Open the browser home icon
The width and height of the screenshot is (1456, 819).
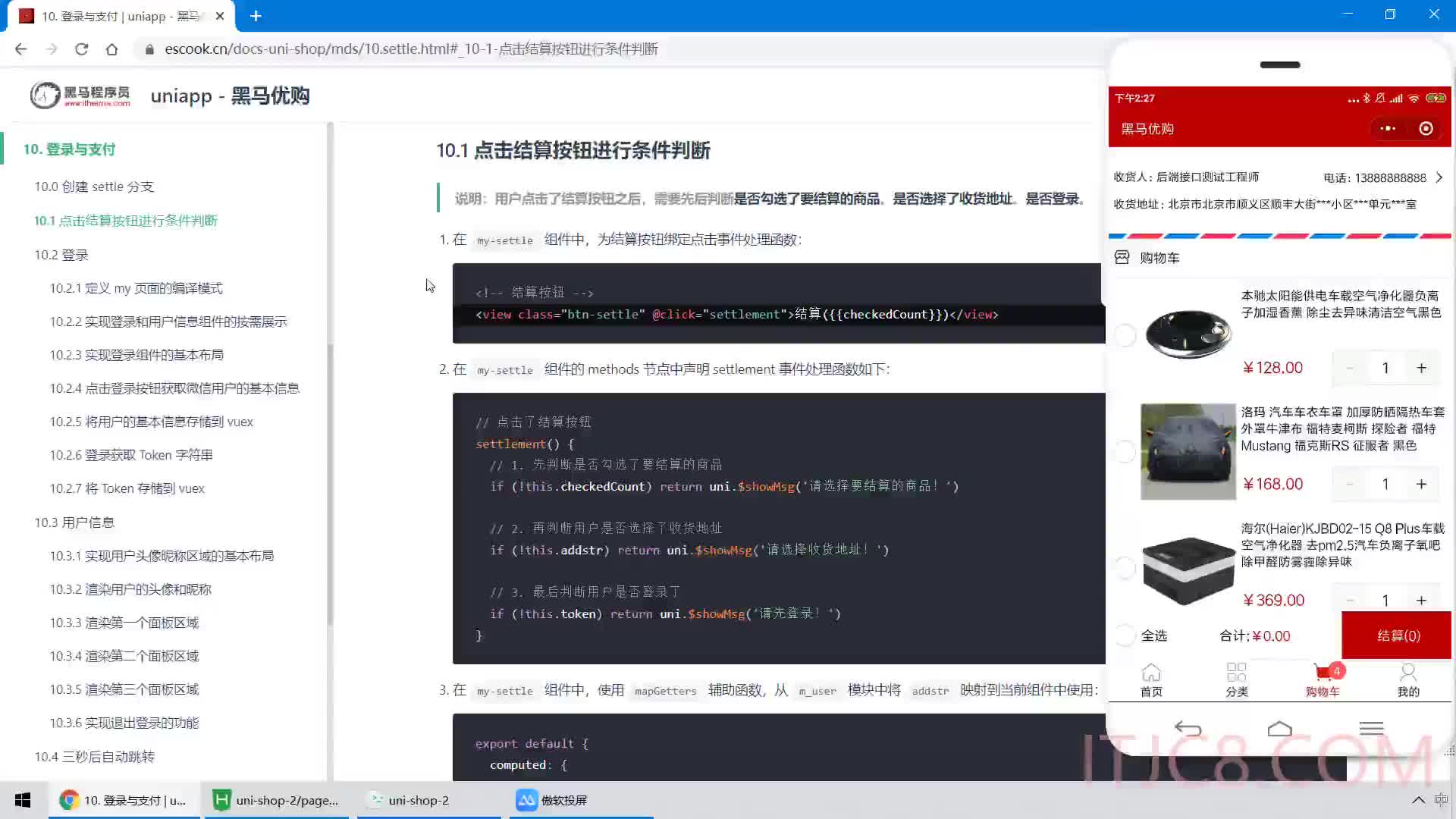click(x=112, y=49)
